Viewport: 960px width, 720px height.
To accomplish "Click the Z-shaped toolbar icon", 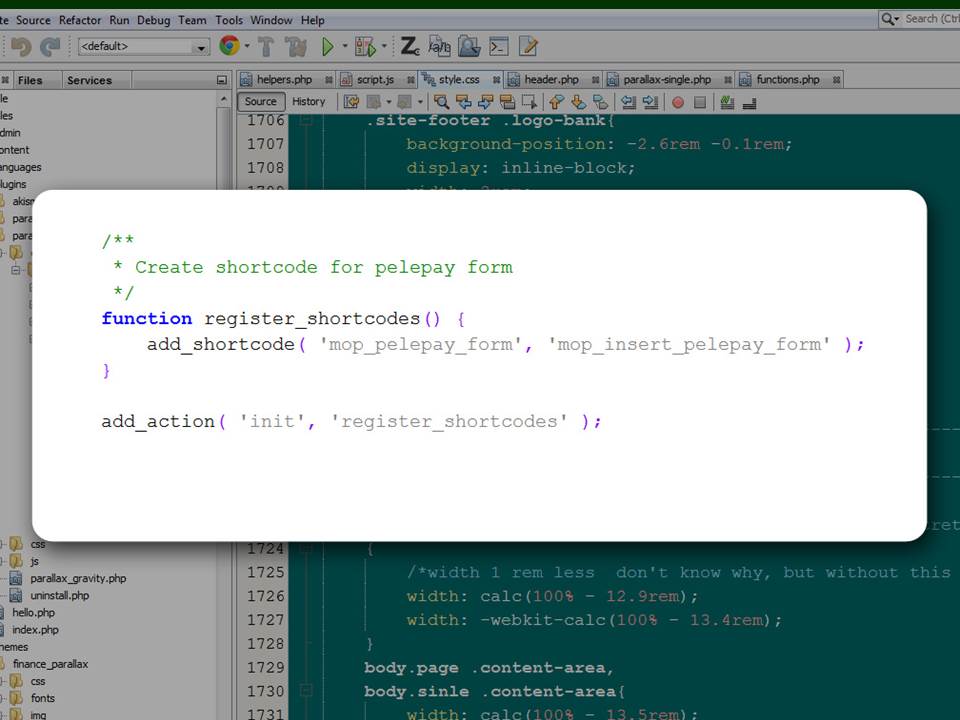I will pyautogui.click(x=409, y=47).
